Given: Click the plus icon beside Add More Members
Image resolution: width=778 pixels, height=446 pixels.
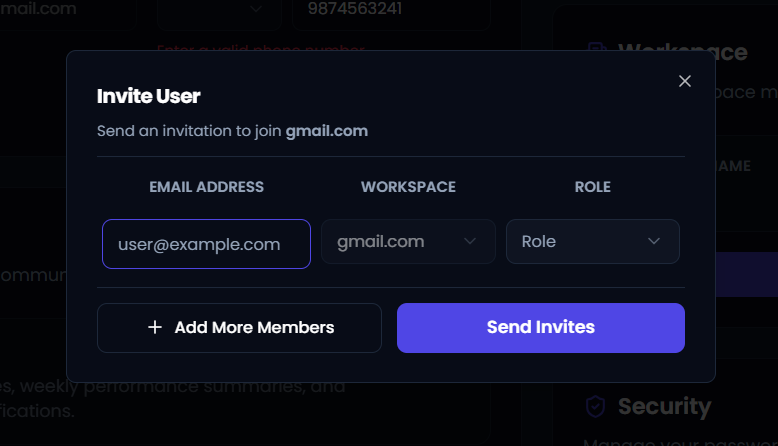Looking at the screenshot, I should click(x=155, y=327).
